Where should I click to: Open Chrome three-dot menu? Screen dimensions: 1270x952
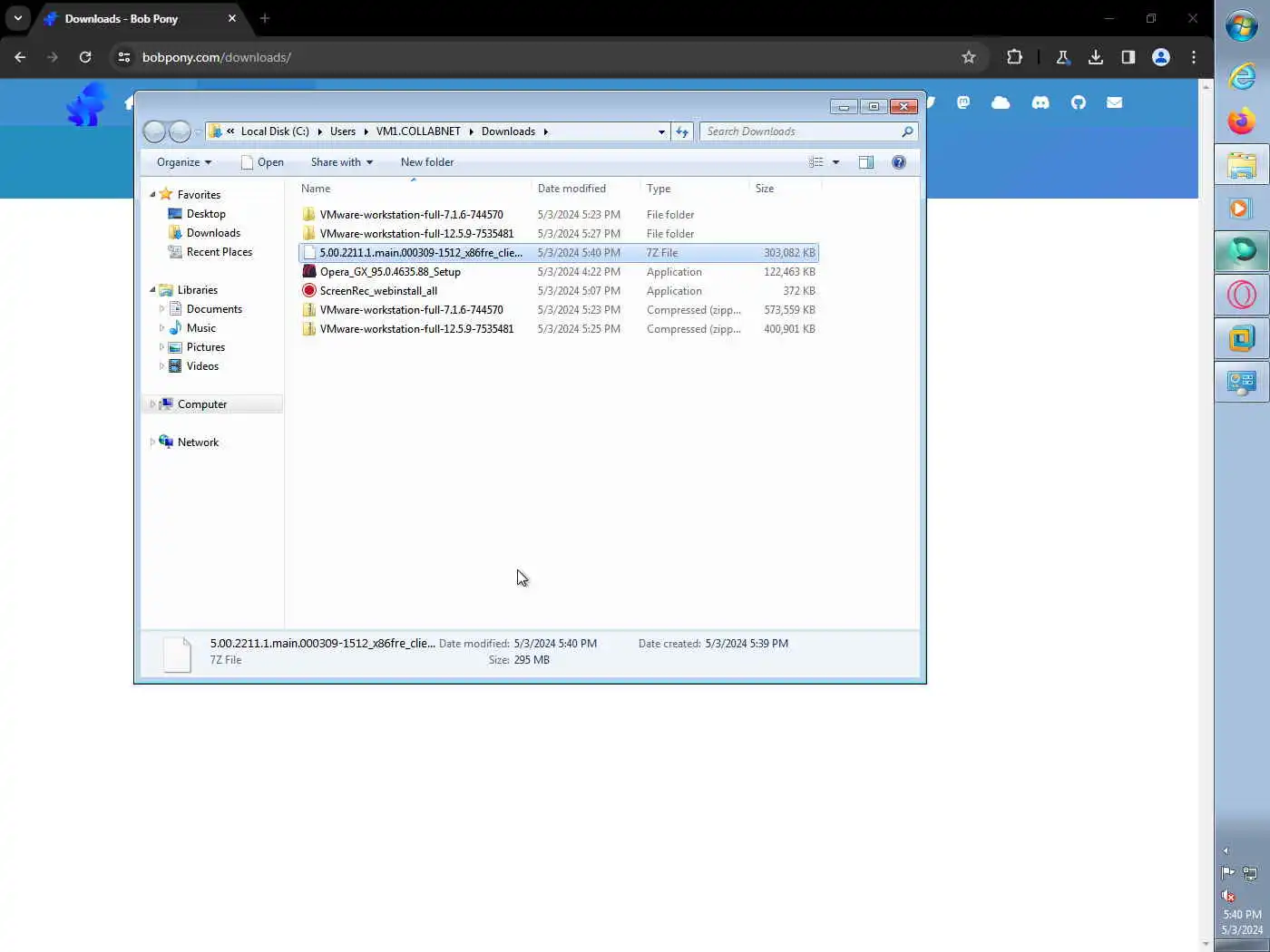tap(1194, 57)
